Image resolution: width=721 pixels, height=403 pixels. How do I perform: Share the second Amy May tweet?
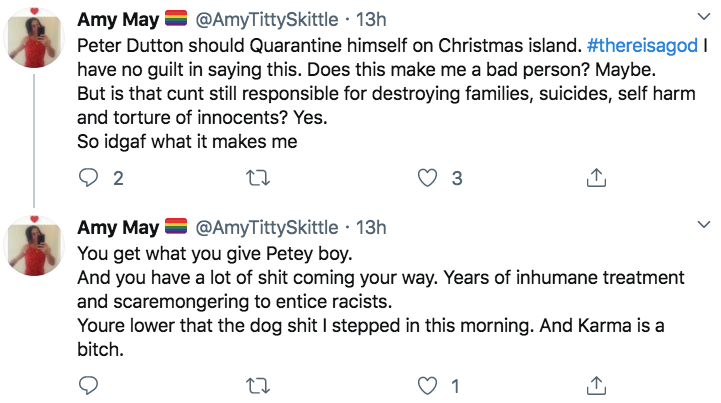pos(595,384)
